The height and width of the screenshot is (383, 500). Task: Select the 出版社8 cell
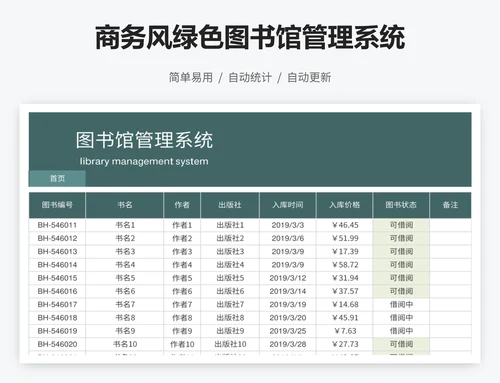tap(230, 318)
